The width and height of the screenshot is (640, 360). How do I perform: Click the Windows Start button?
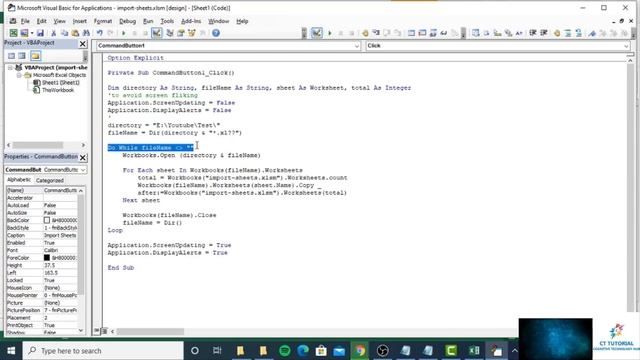coord(11,351)
